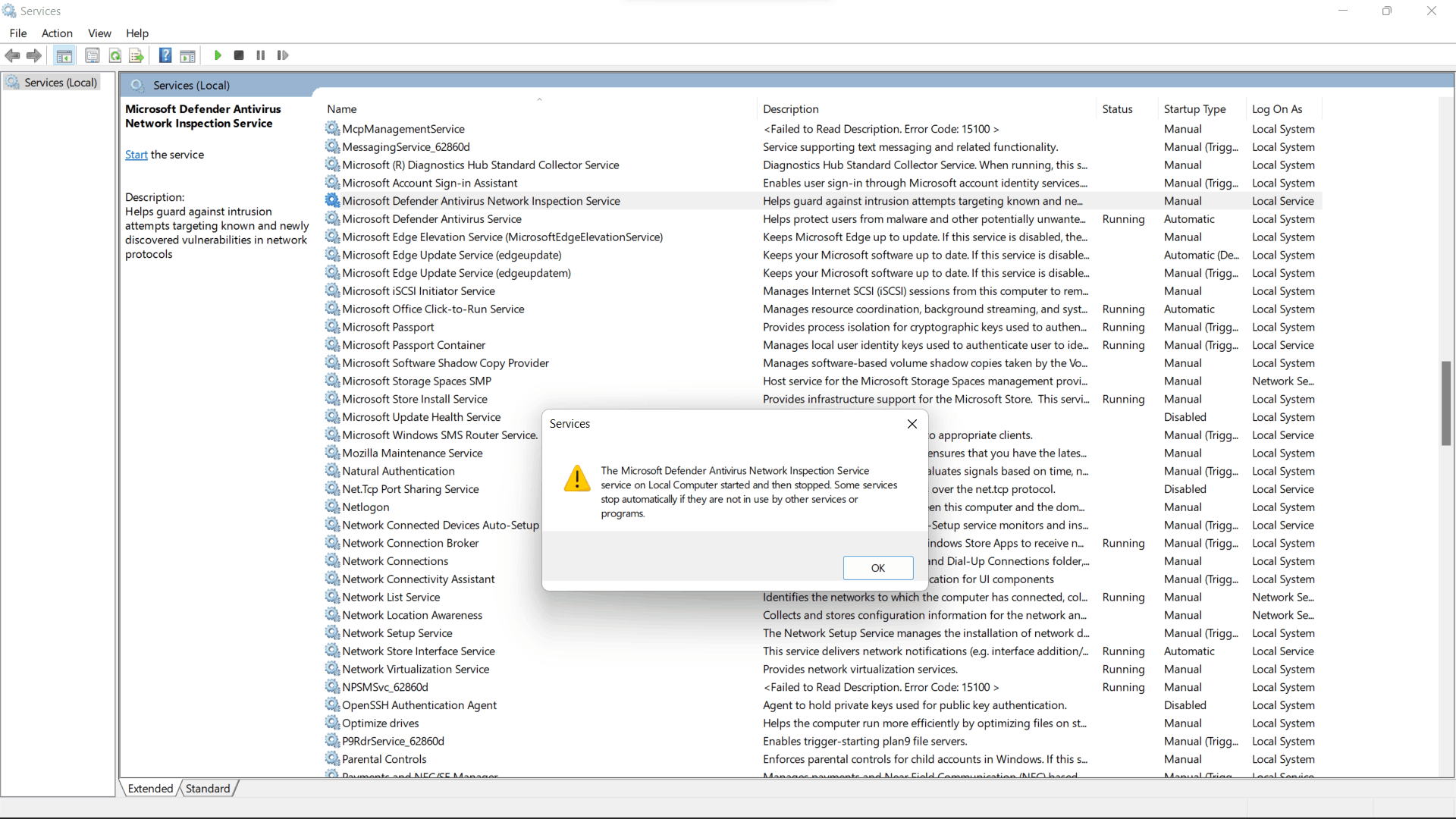Switch to the Standard tab

pyautogui.click(x=208, y=789)
